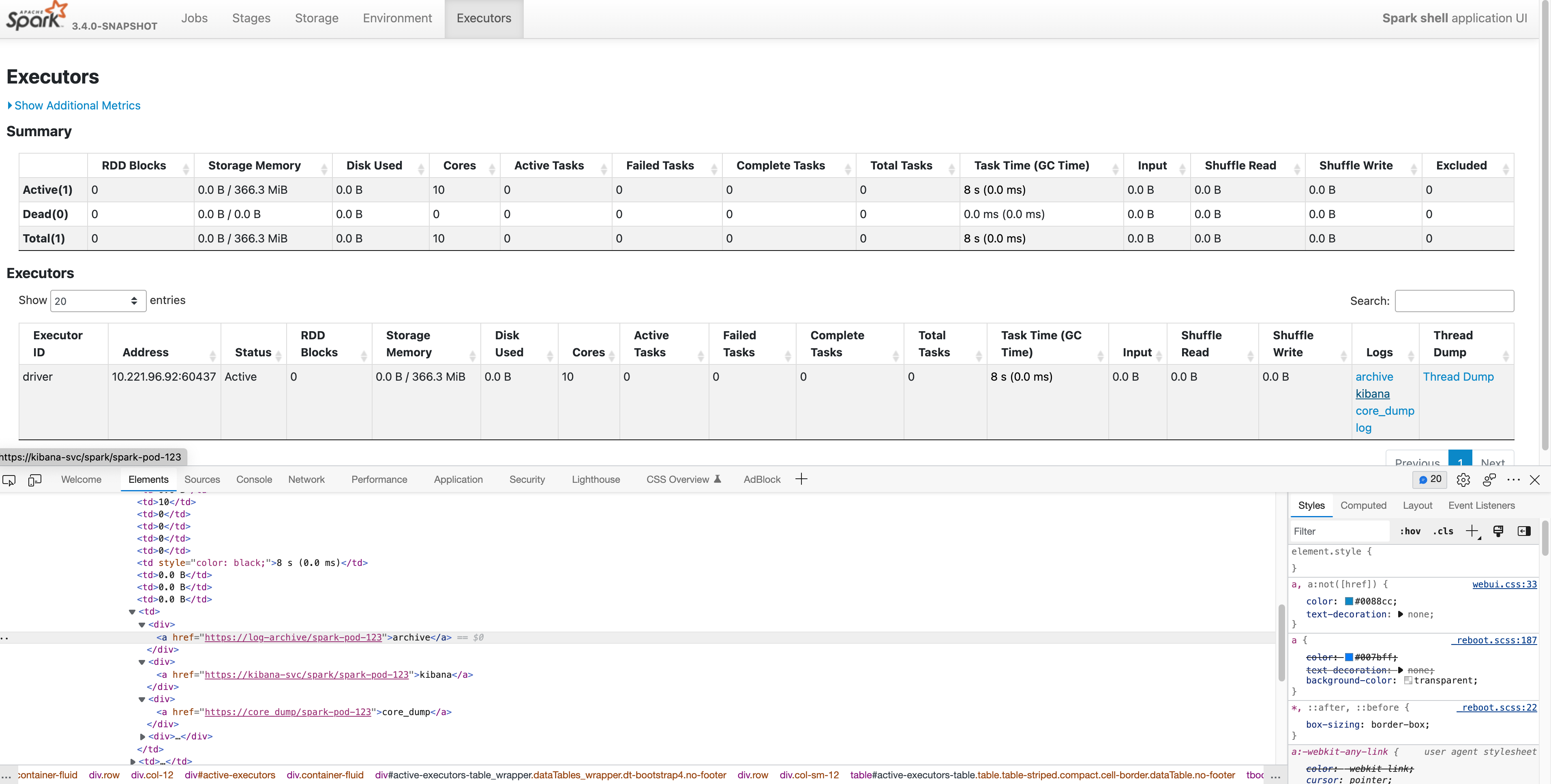Screen dimensions: 1551x784
Task: Add another tool with plus tab button
Action: click(801, 479)
